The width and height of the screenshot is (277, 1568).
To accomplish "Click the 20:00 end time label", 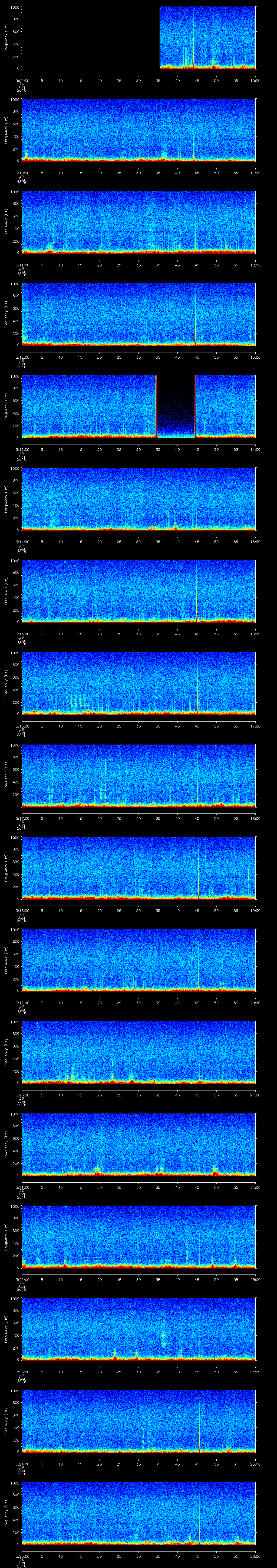I will (255, 1003).
